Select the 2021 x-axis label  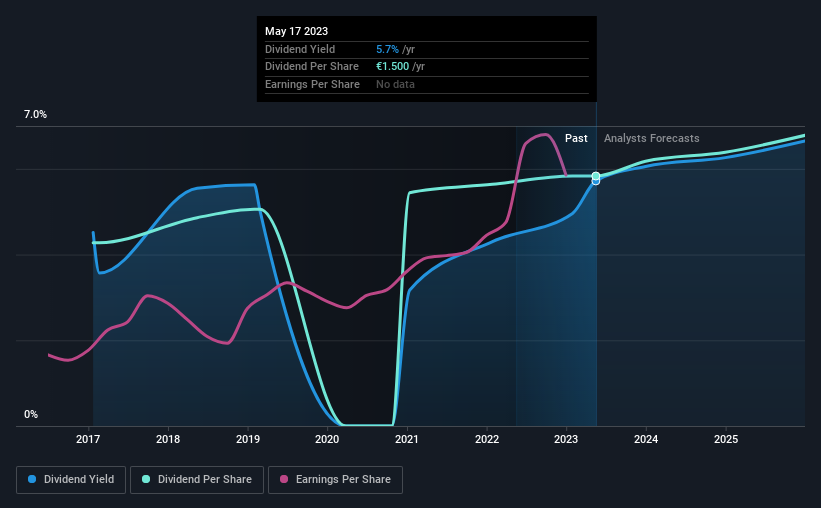click(407, 439)
